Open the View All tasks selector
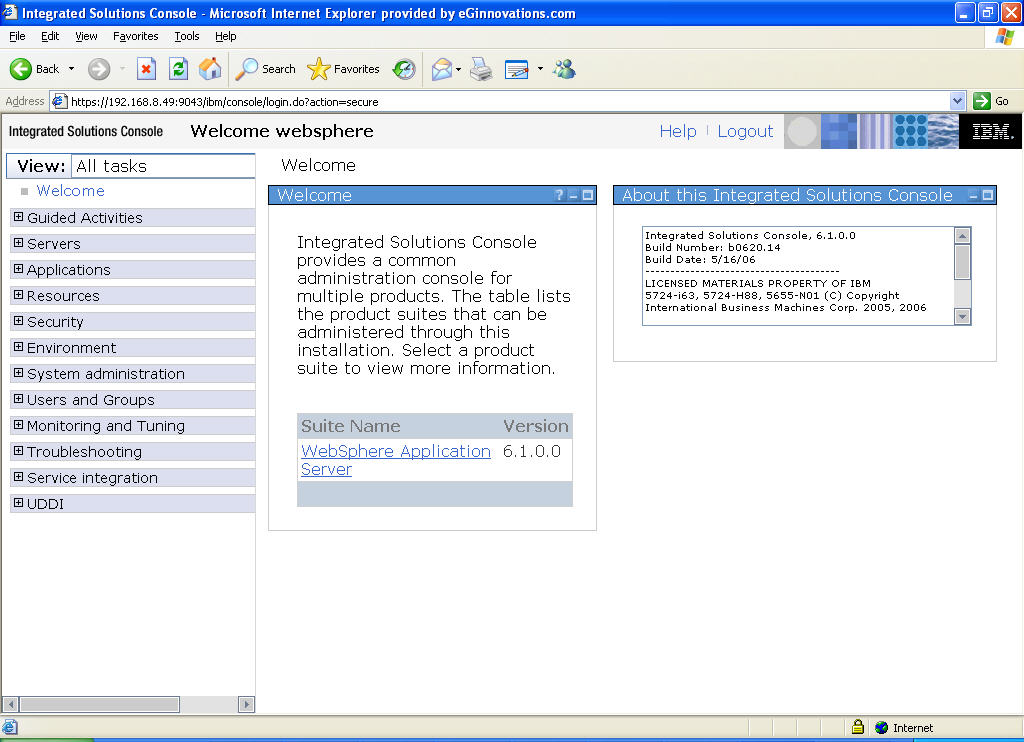 click(163, 166)
